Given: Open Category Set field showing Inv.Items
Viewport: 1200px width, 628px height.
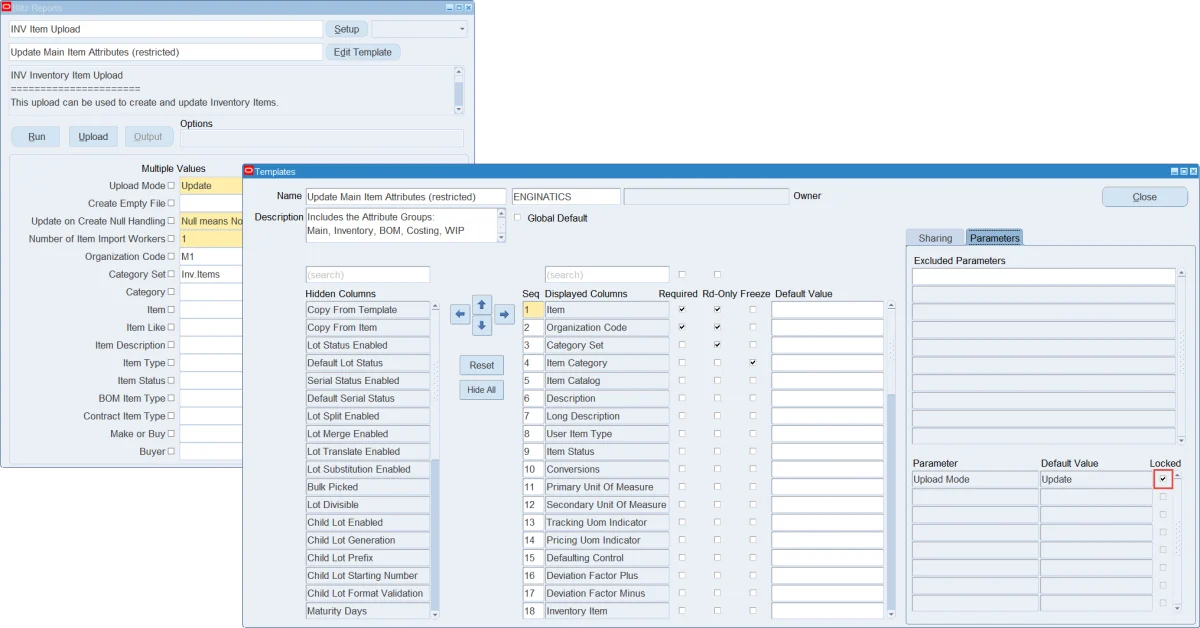Looking at the screenshot, I should point(211,274).
